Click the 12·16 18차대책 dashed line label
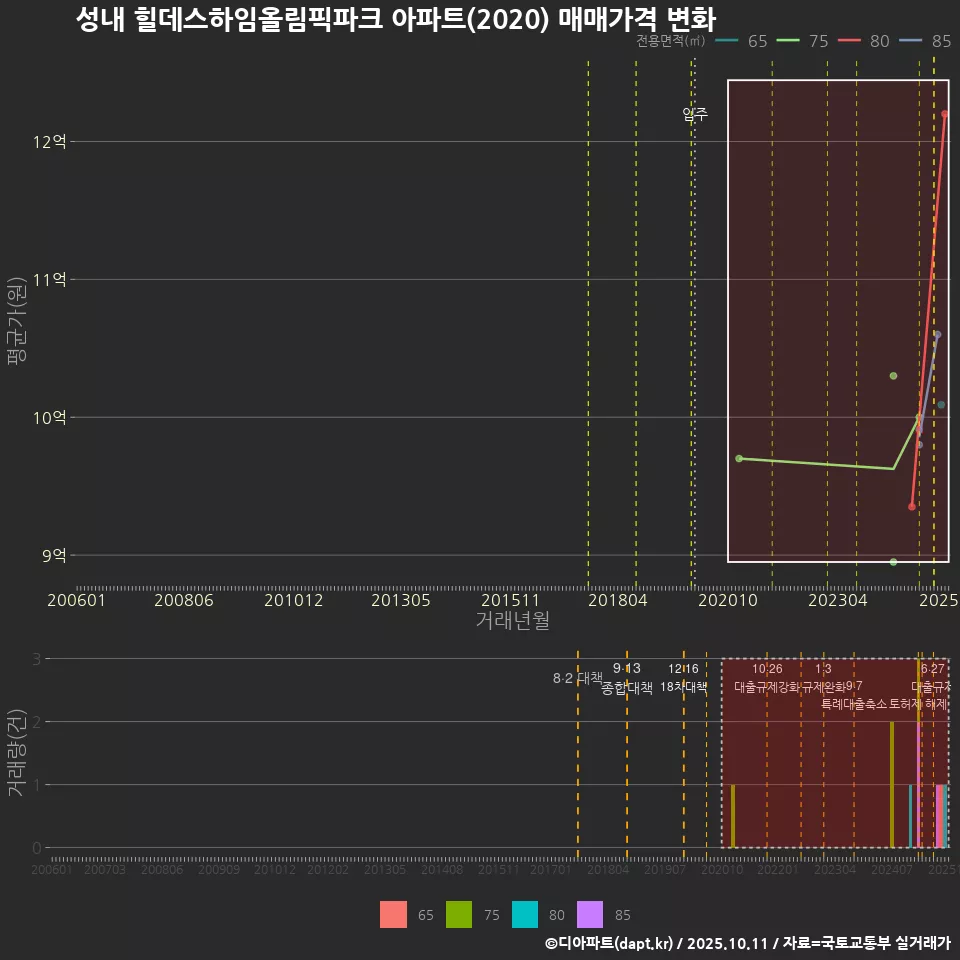 tap(682, 678)
